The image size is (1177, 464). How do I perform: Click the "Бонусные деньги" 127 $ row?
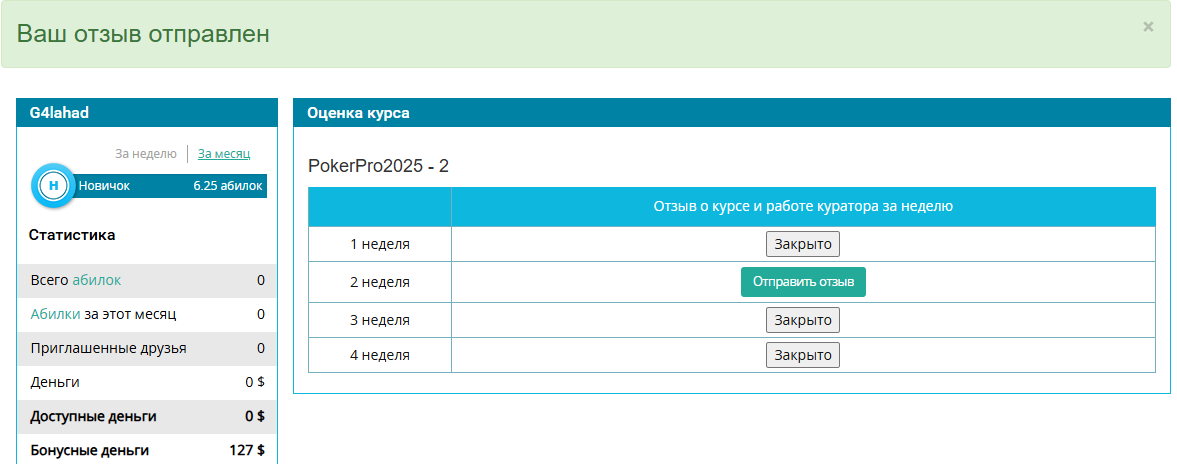147,450
